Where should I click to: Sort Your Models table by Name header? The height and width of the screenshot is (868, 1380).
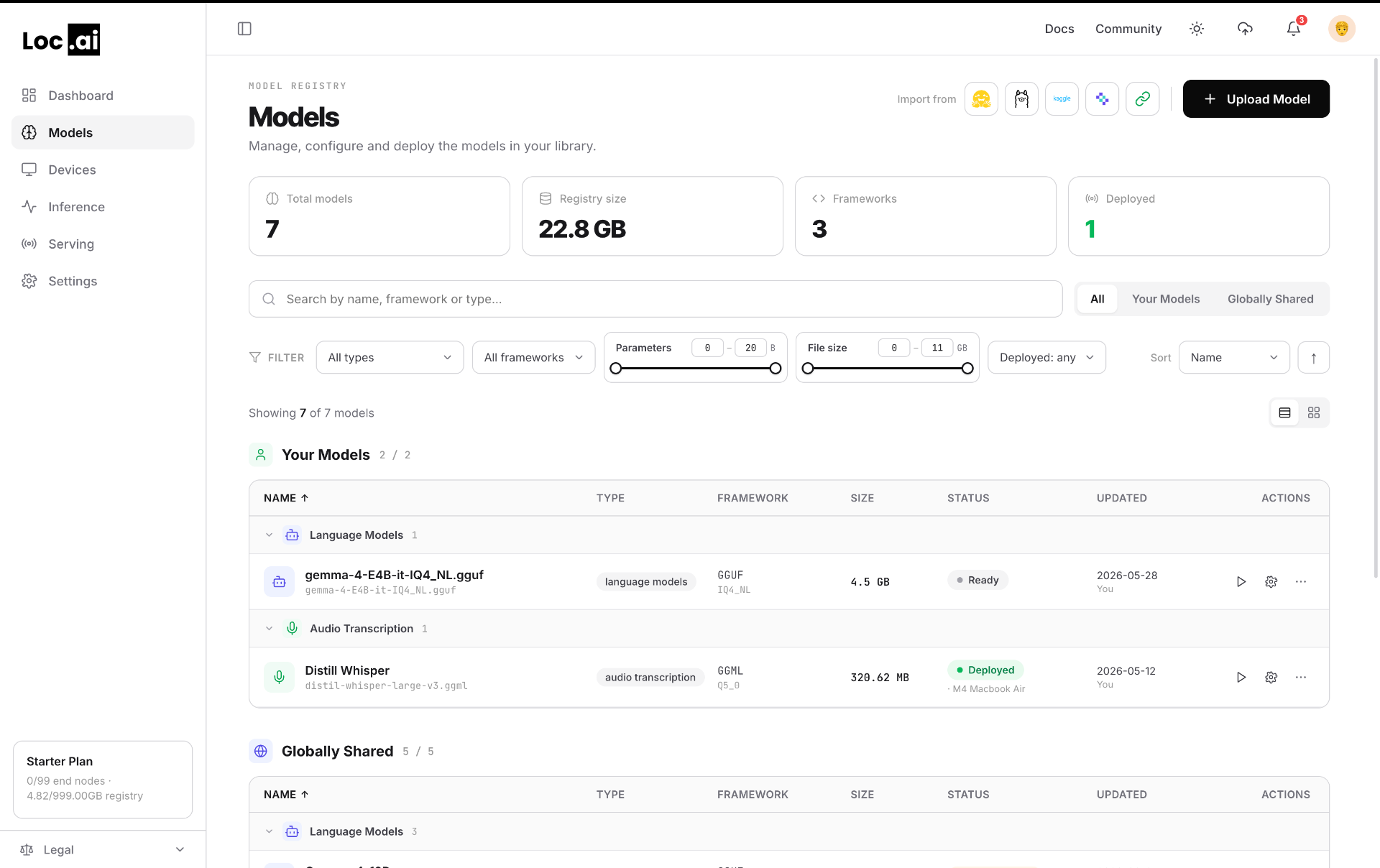pos(286,498)
